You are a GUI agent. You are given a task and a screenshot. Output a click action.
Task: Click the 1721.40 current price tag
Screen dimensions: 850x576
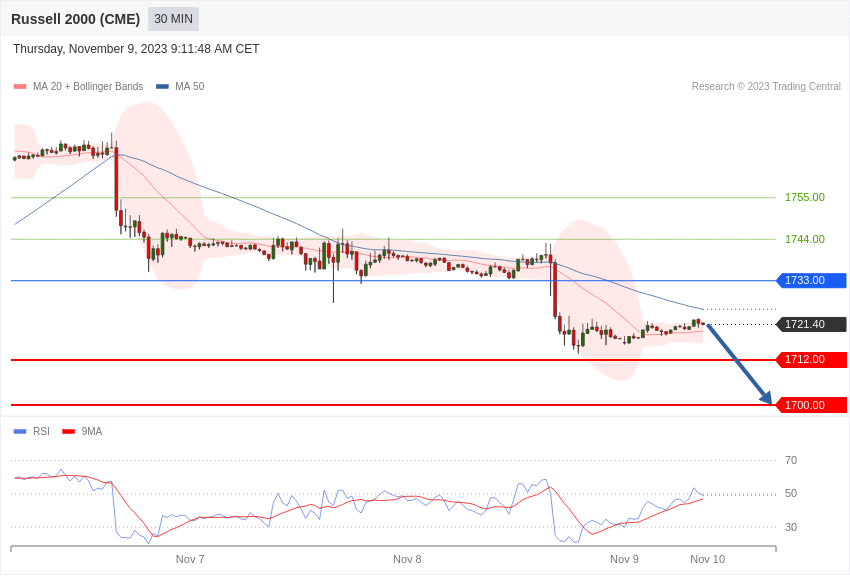click(811, 324)
